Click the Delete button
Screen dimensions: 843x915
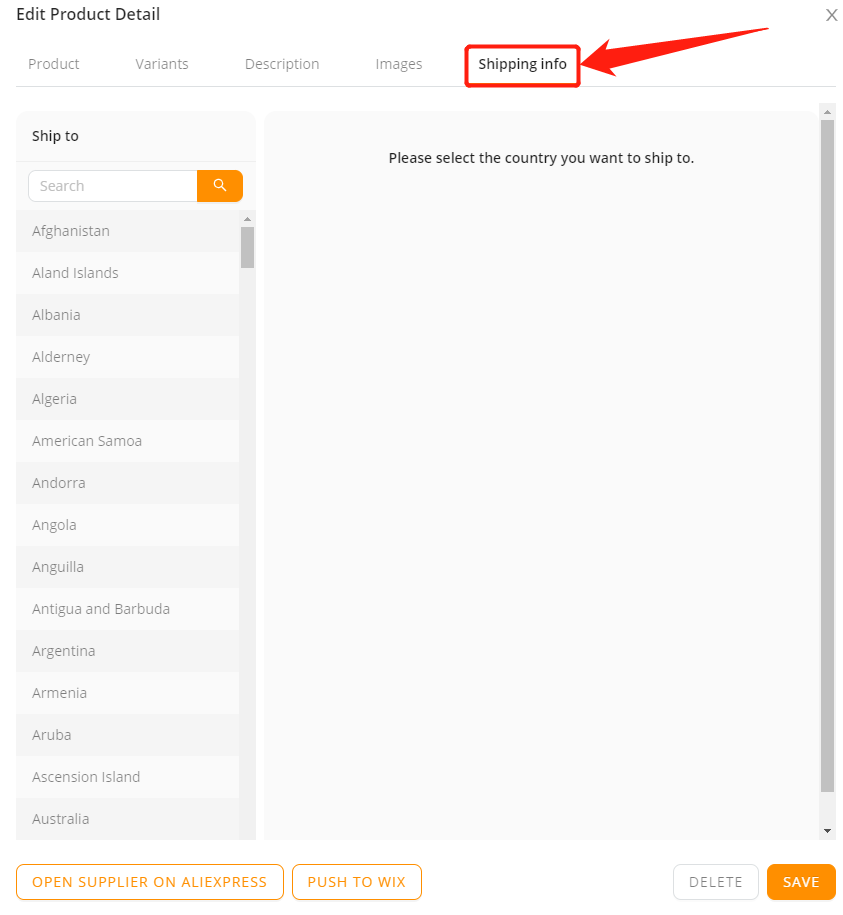coord(715,882)
